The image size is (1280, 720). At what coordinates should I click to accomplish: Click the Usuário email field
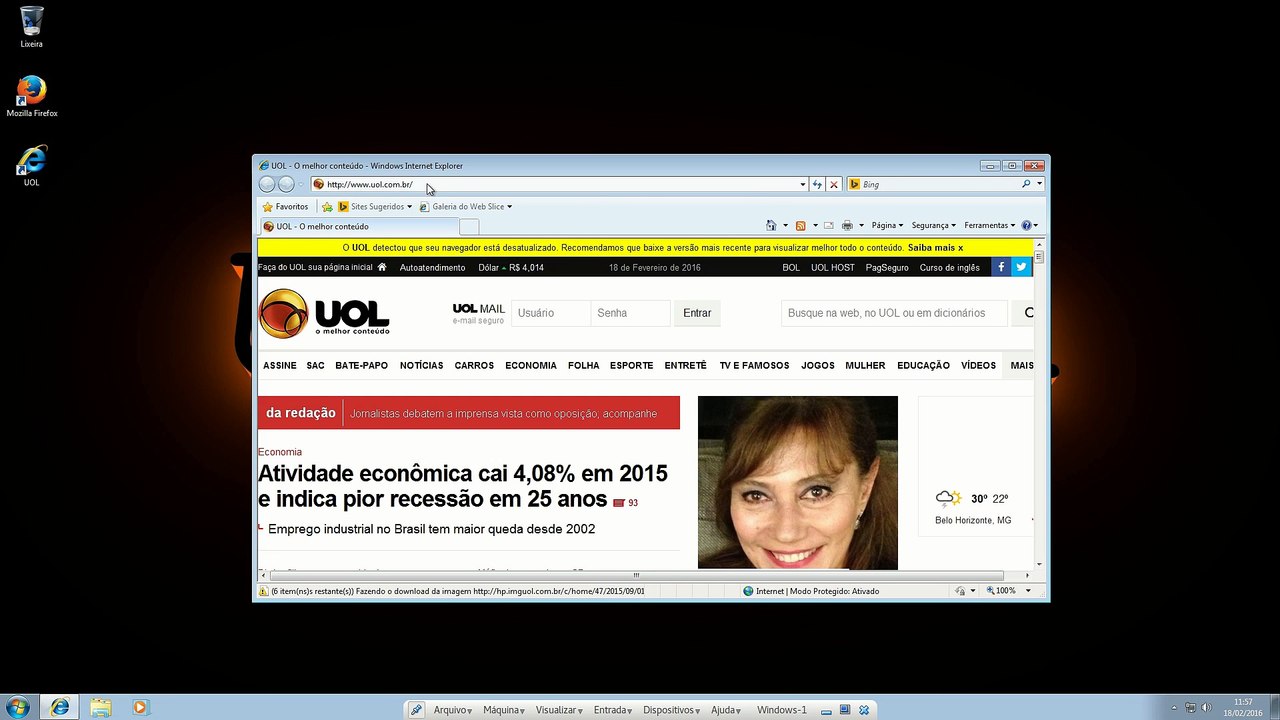click(551, 313)
